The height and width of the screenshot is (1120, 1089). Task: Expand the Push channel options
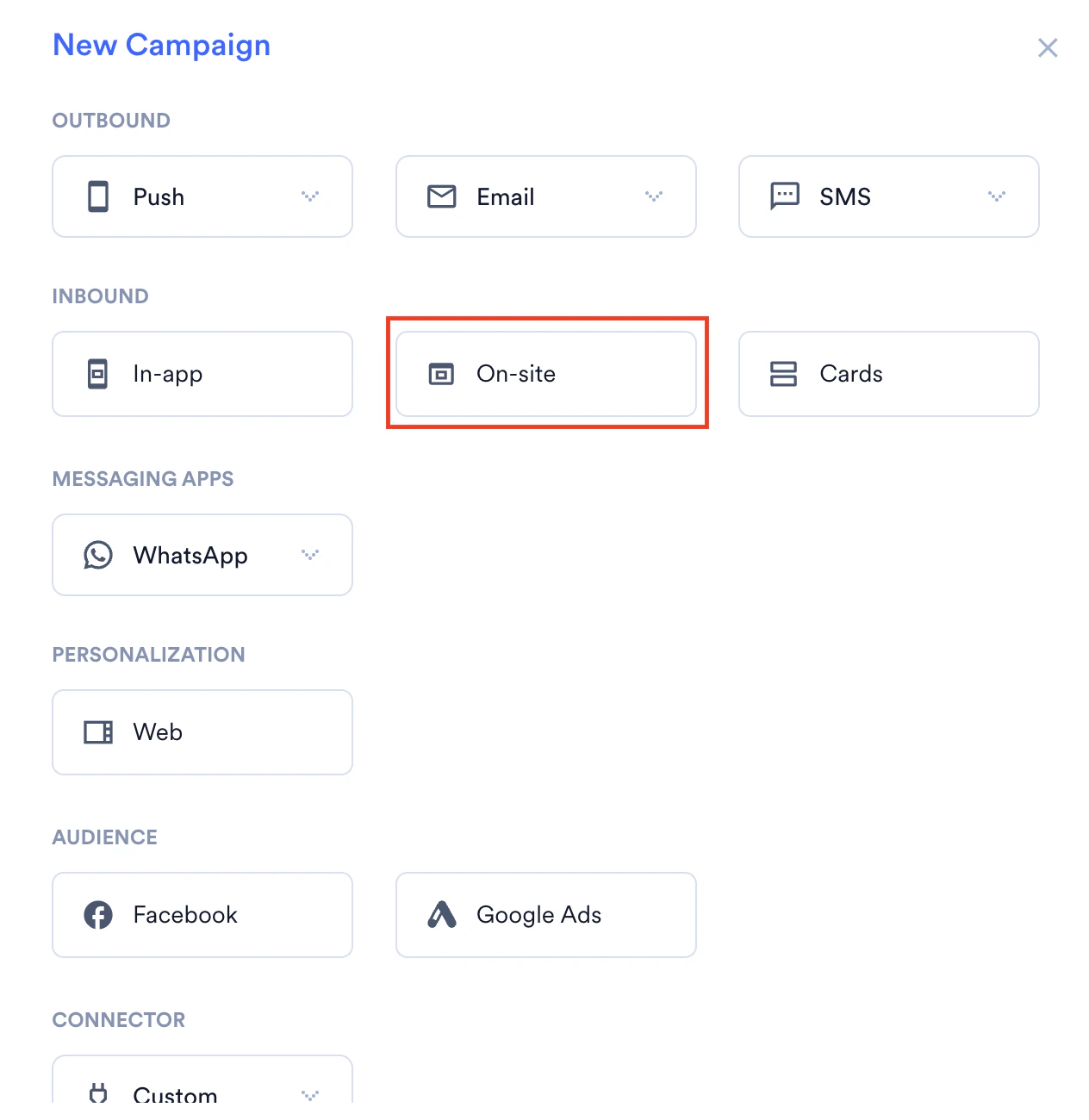(x=310, y=196)
